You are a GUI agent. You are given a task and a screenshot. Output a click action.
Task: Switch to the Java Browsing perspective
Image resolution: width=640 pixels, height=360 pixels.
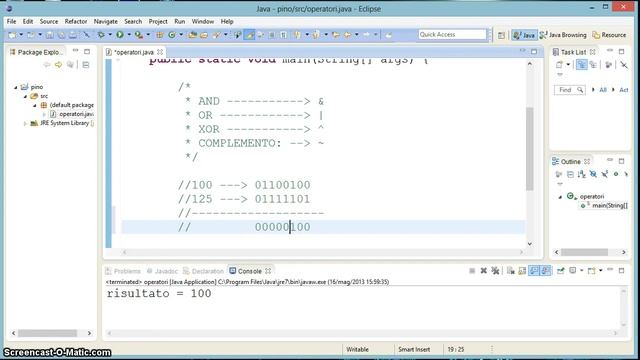point(563,35)
